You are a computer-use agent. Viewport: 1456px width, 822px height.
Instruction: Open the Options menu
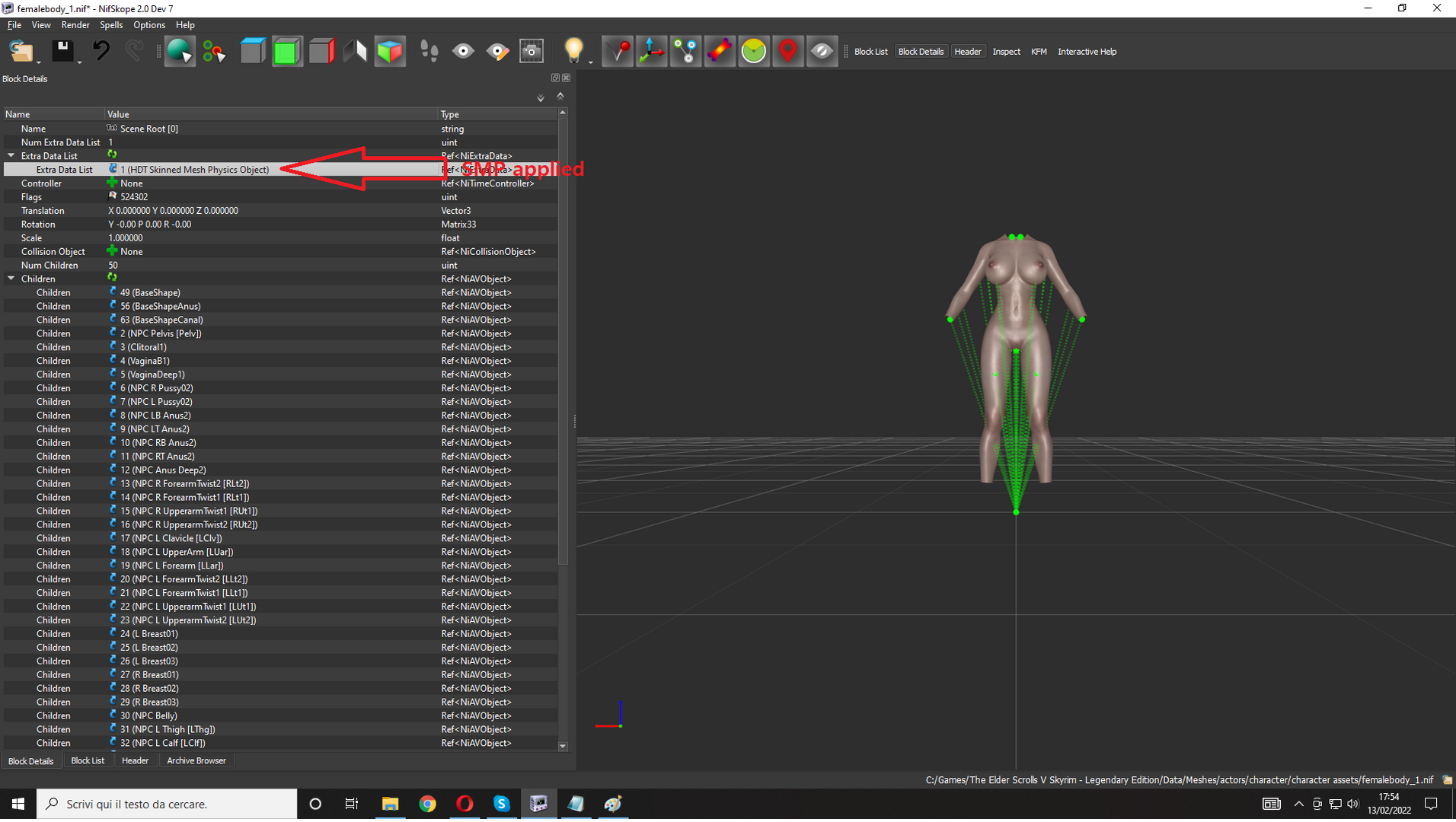pyautogui.click(x=149, y=25)
